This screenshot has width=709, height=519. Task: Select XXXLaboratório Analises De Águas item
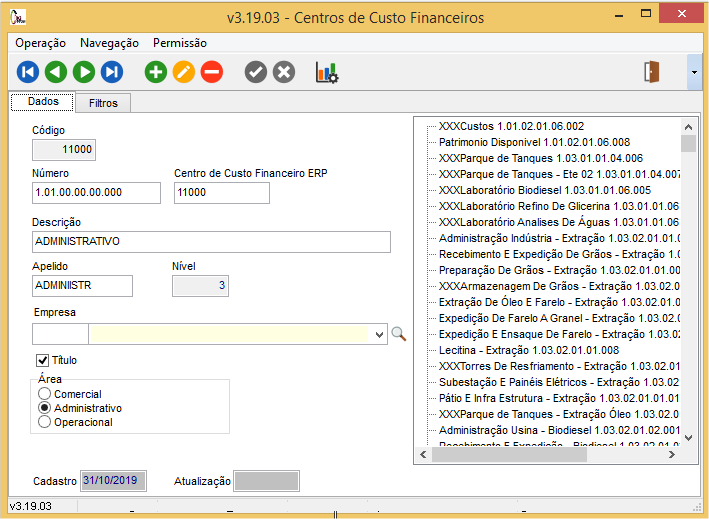559,222
